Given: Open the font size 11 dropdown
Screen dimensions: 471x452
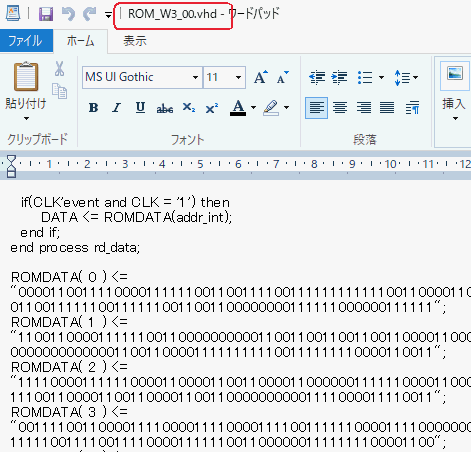Looking at the screenshot, I should [x=238, y=77].
